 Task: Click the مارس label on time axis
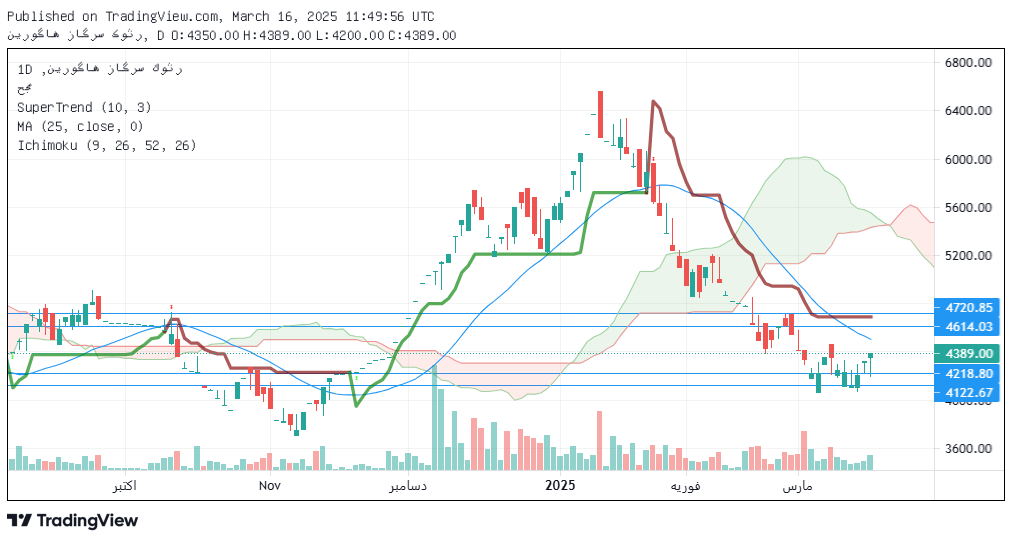[796, 485]
